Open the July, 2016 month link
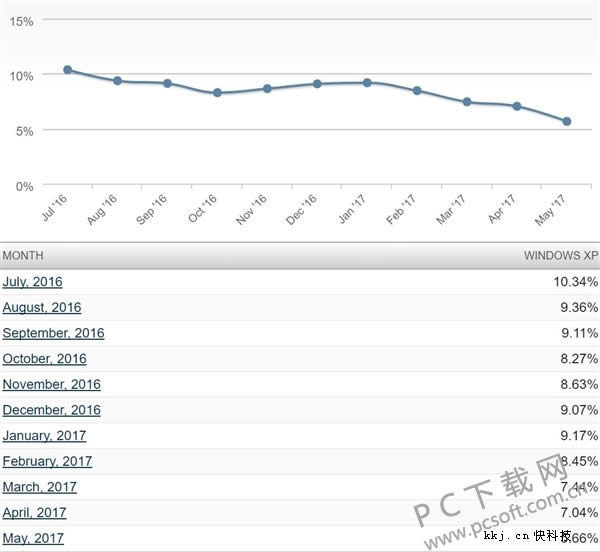This screenshot has width=600, height=552. coord(33,282)
